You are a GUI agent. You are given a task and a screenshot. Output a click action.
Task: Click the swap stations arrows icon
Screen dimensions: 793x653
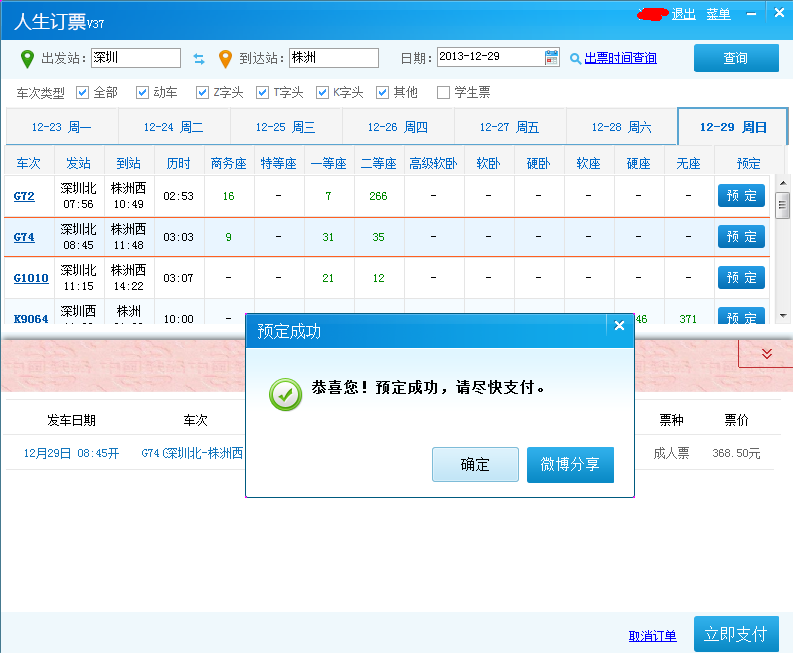pyautogui.click(x=199, y=59)
